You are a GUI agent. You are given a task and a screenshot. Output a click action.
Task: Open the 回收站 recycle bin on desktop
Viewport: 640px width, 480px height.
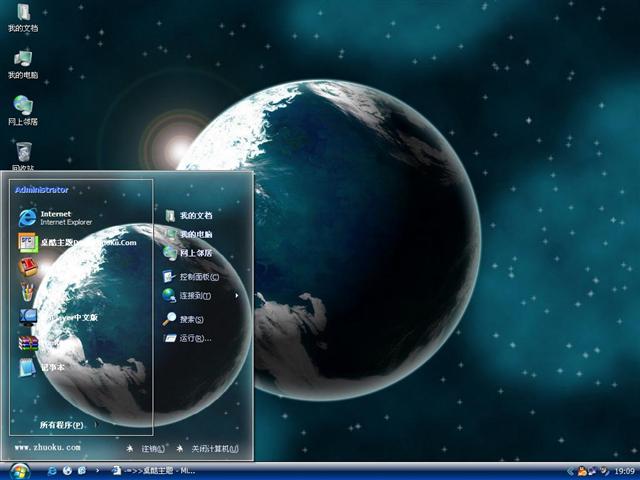[22, 152]
